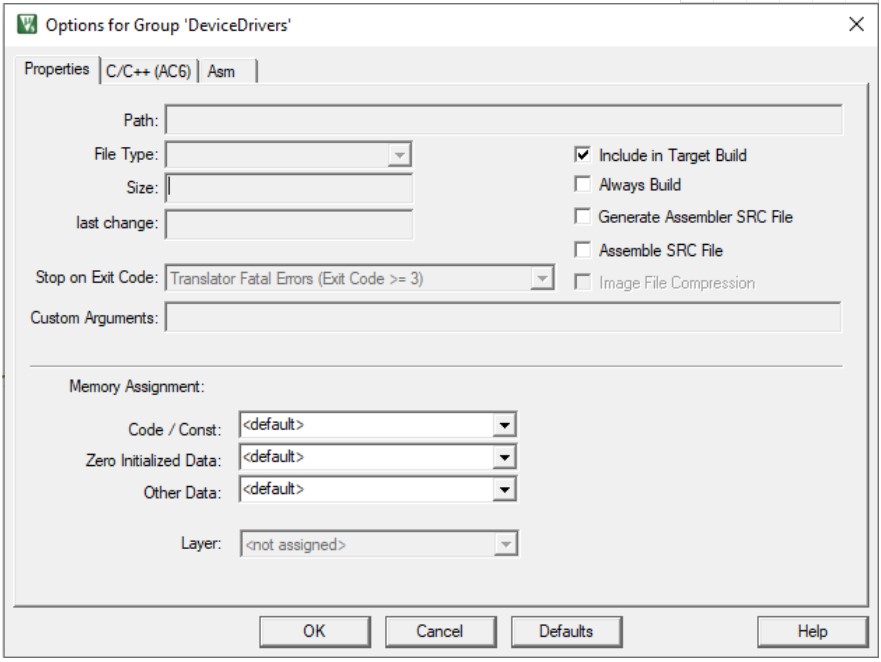881x662 pixels.
Task: Click the 'Zero Initialized Data:' label
Action: coord(153,460)
